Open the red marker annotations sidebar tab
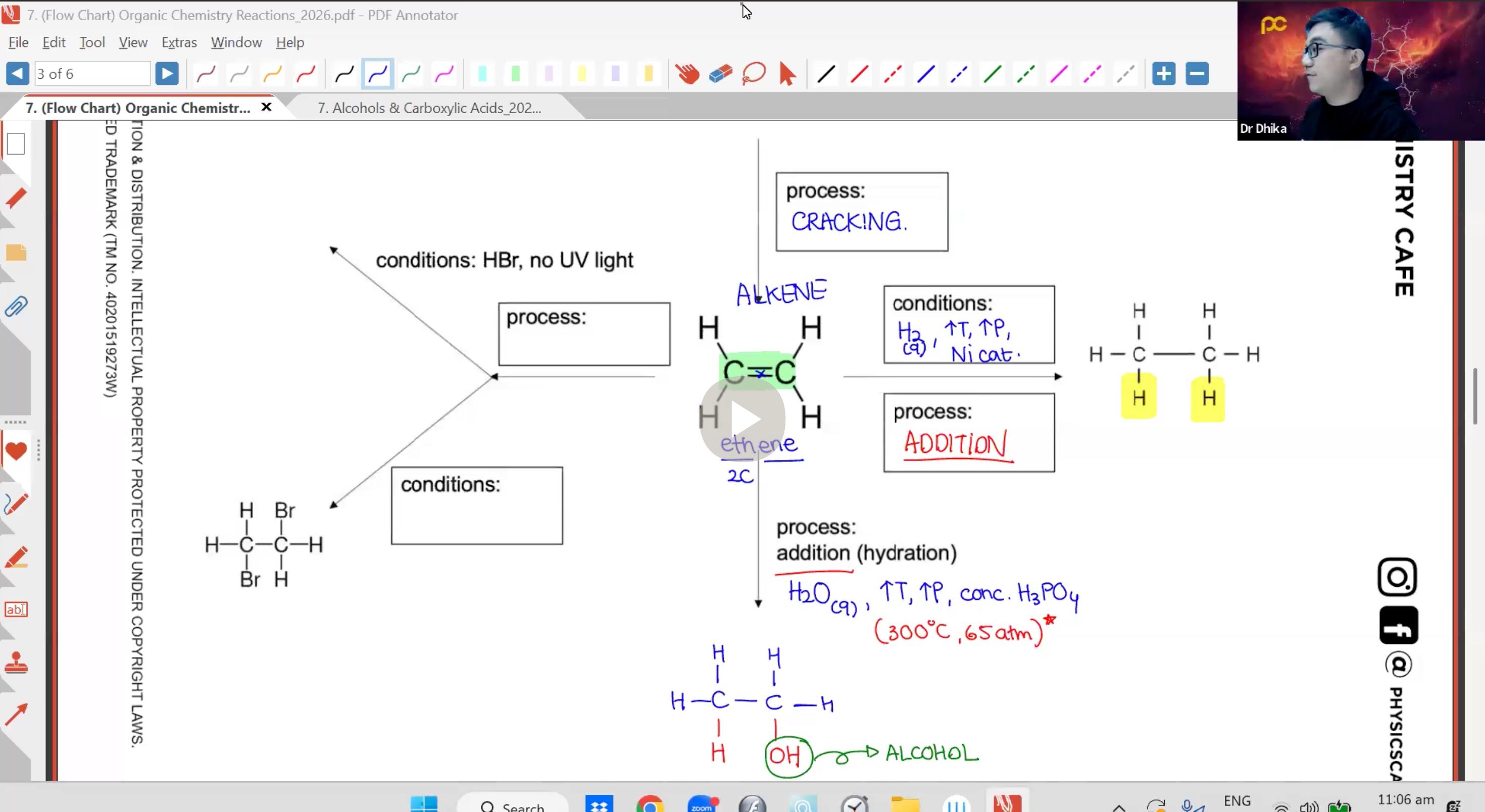 pyautogui.click(x=16, y=197)
